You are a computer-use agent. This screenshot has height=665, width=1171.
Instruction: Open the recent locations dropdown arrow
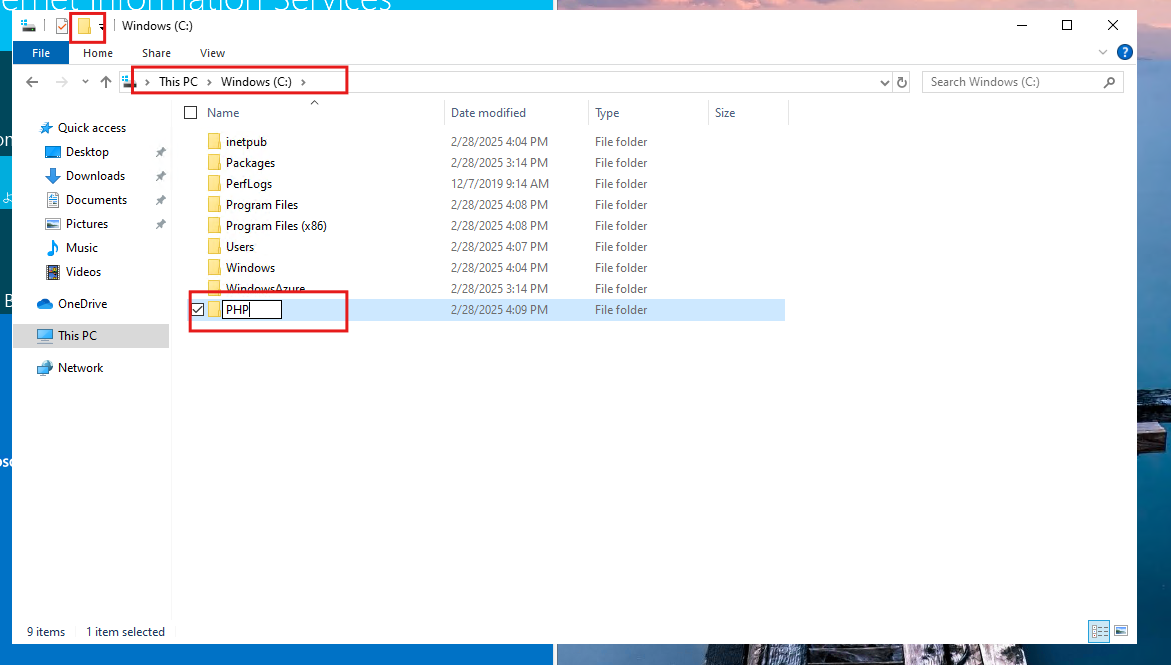(85, 82)
